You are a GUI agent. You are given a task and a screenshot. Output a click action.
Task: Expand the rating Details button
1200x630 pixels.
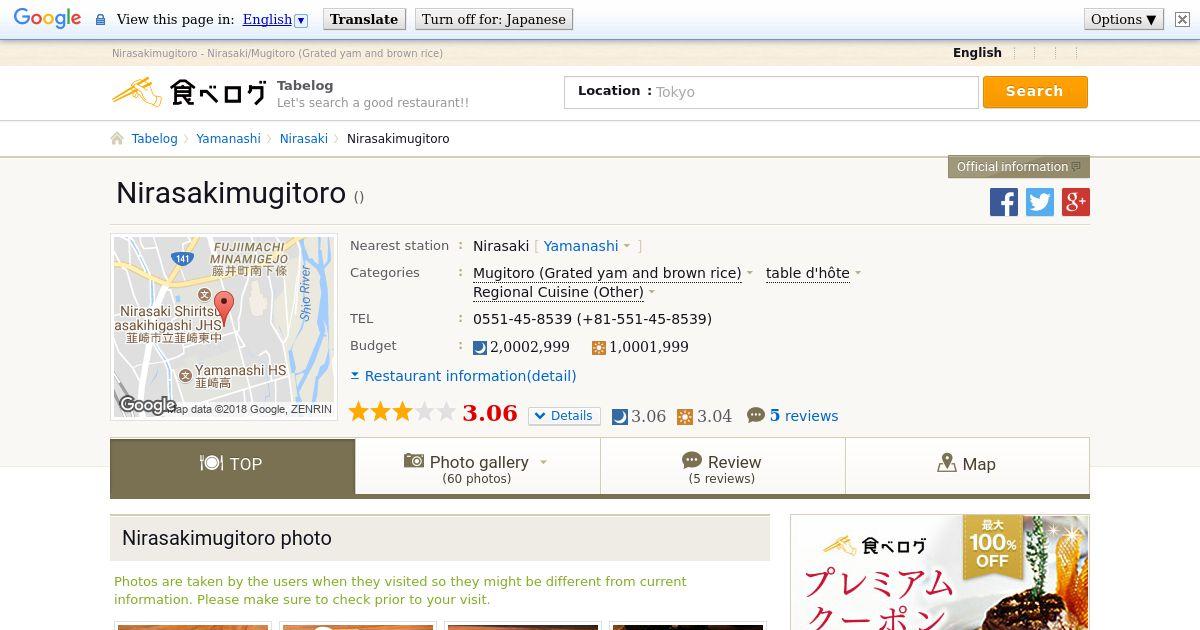coord(564,416)
